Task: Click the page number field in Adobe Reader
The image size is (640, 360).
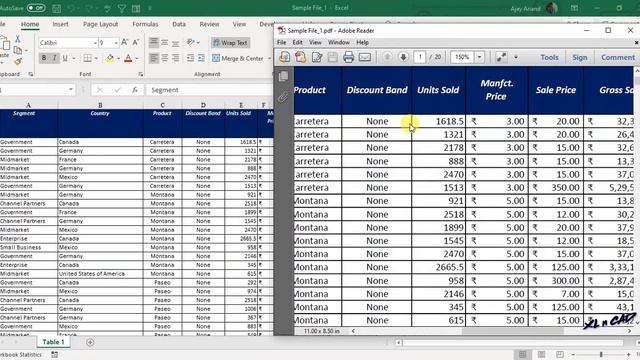Action: point(420,57)
